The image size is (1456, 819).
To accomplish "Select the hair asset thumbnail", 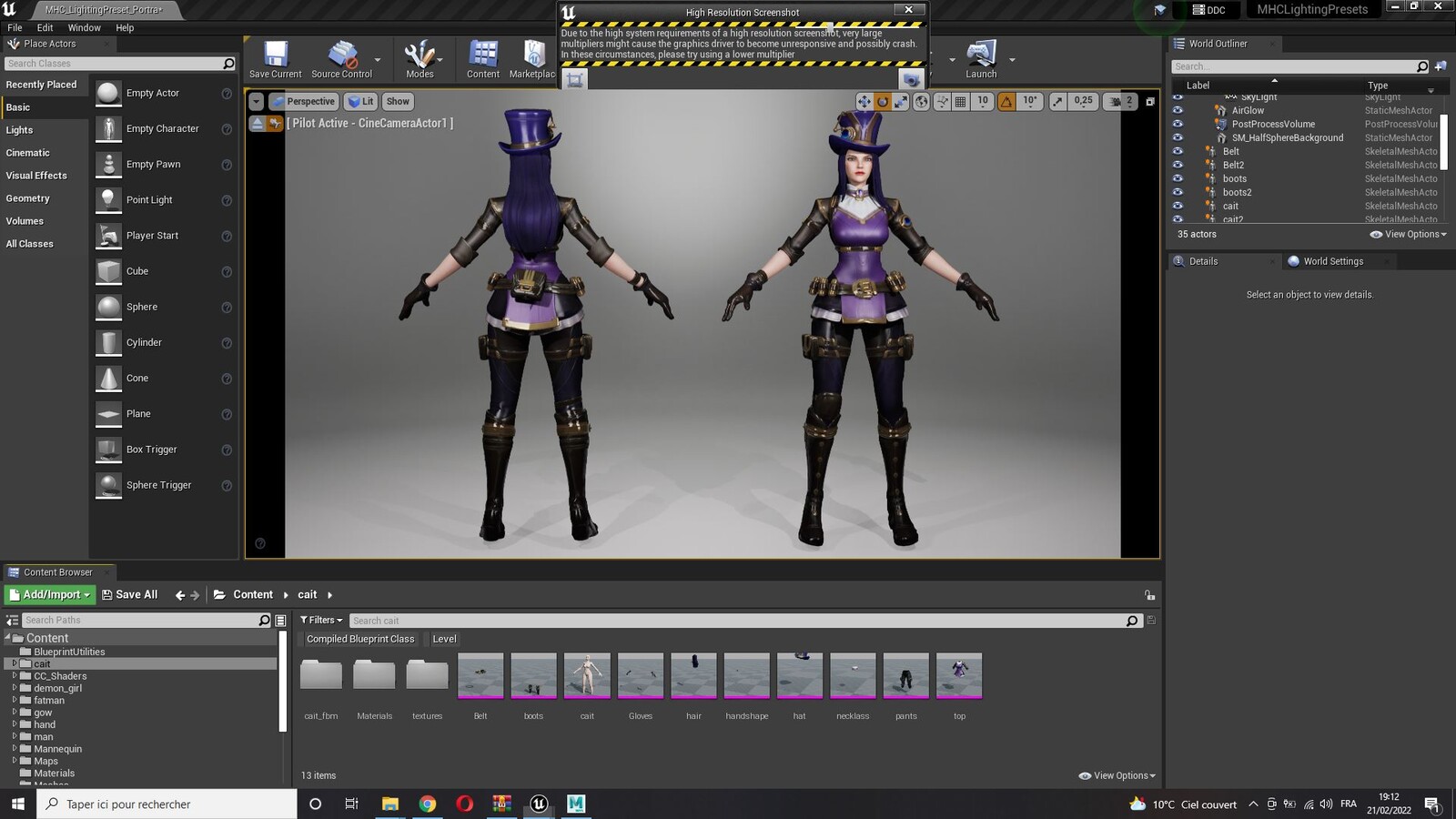I will coord(693,676).
